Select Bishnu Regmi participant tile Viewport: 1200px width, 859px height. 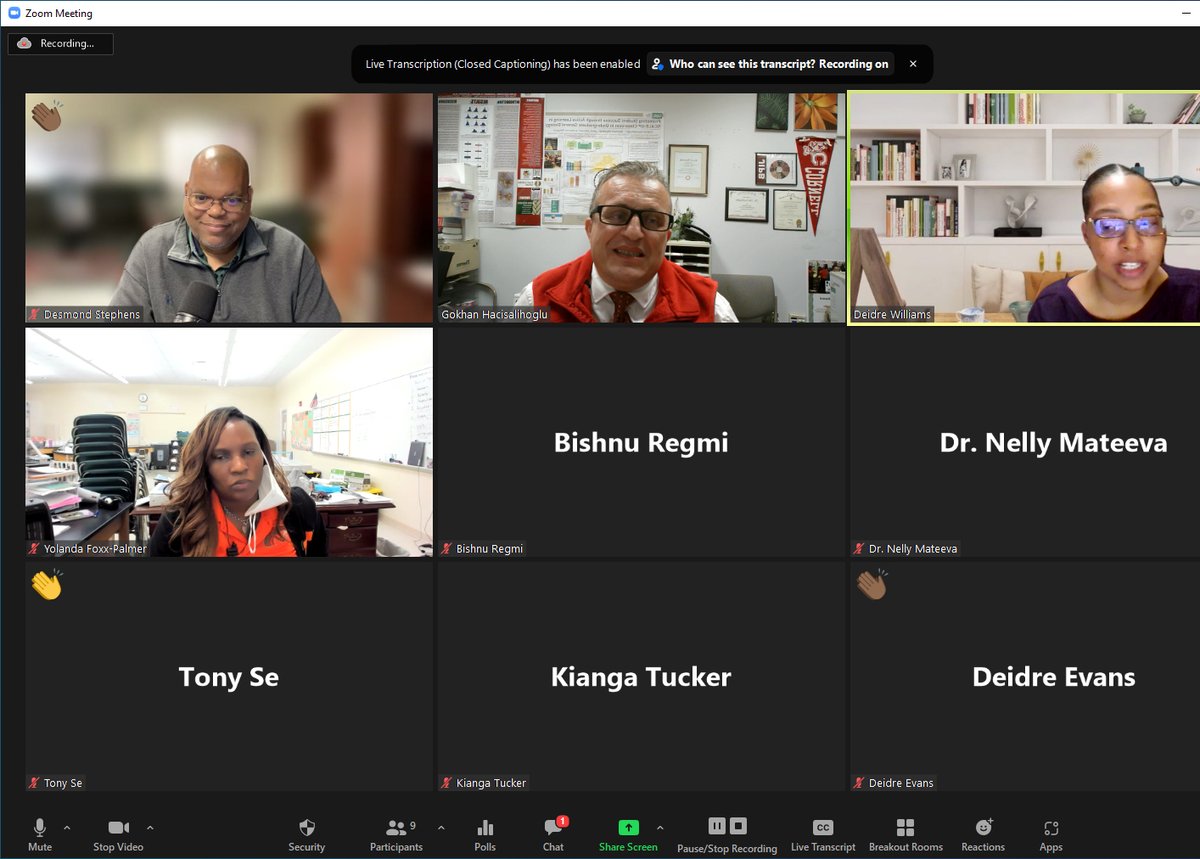641,442
